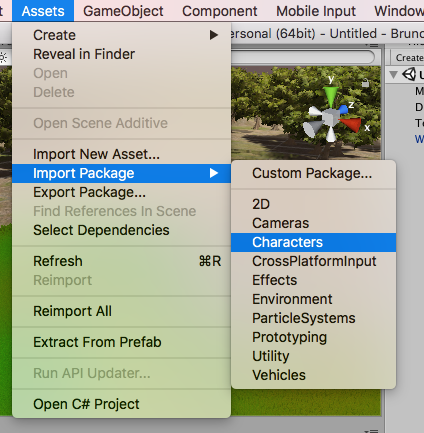This screenshot has width=424, height=433.
Task: Open the Create submenu arrow
Action: (x=214, y=35)
